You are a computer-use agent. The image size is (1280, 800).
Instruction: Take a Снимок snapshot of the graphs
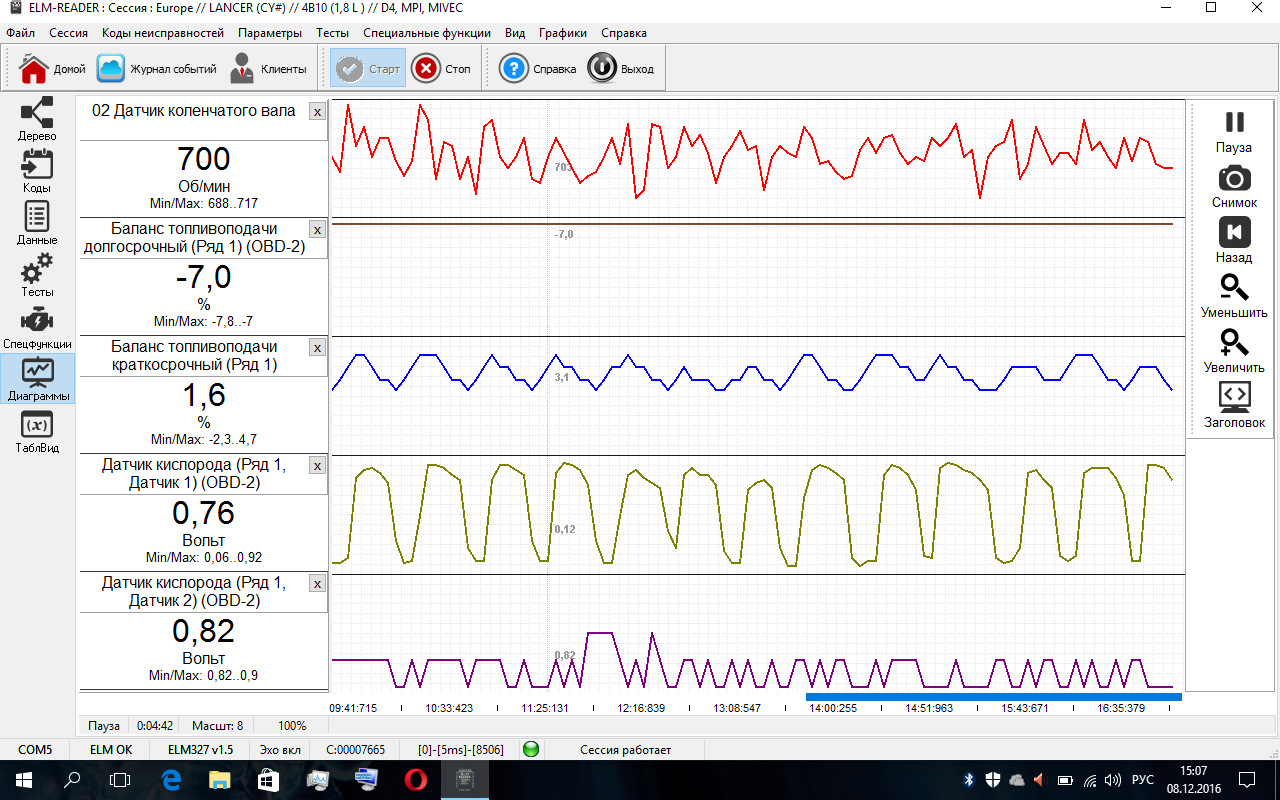(x=1234, y=185)
